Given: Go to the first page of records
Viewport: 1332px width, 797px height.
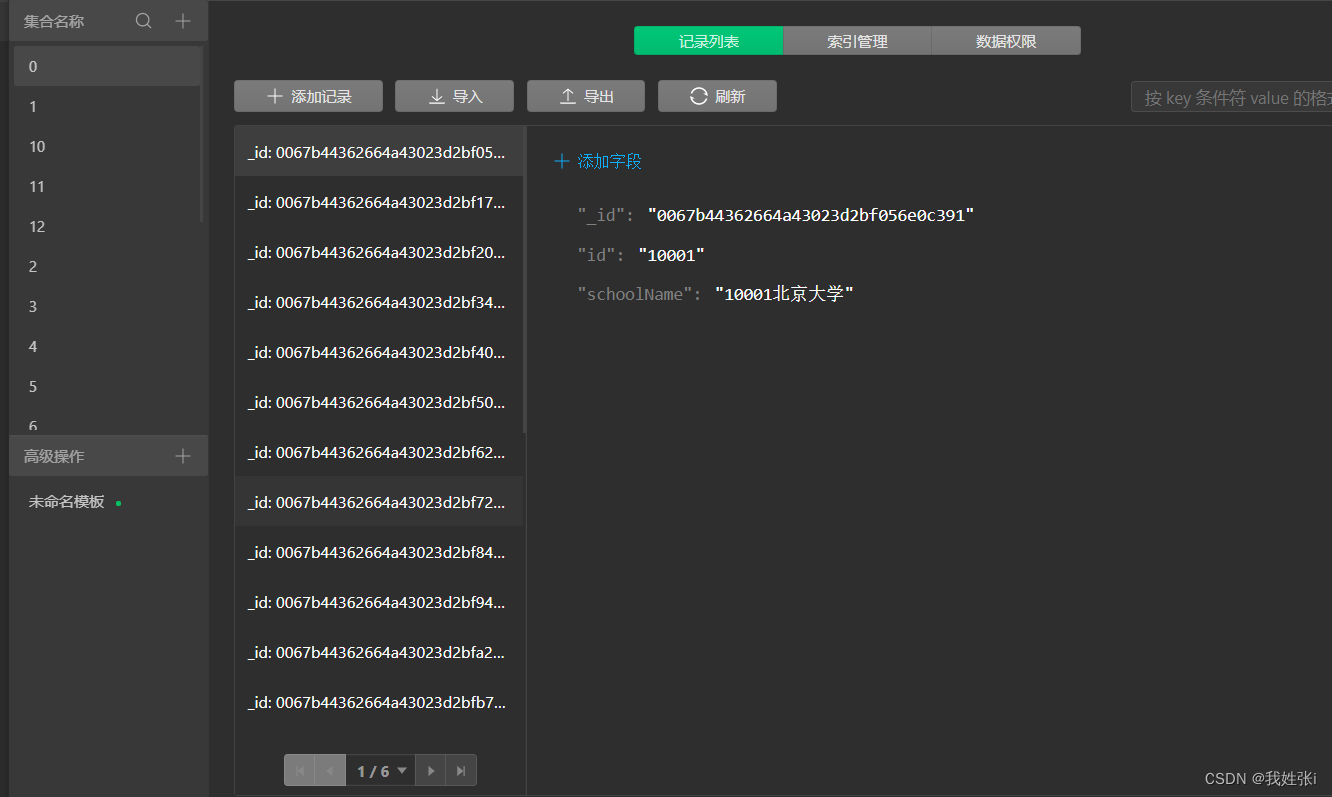Looking at the screenshot, I should click(300, 771).
